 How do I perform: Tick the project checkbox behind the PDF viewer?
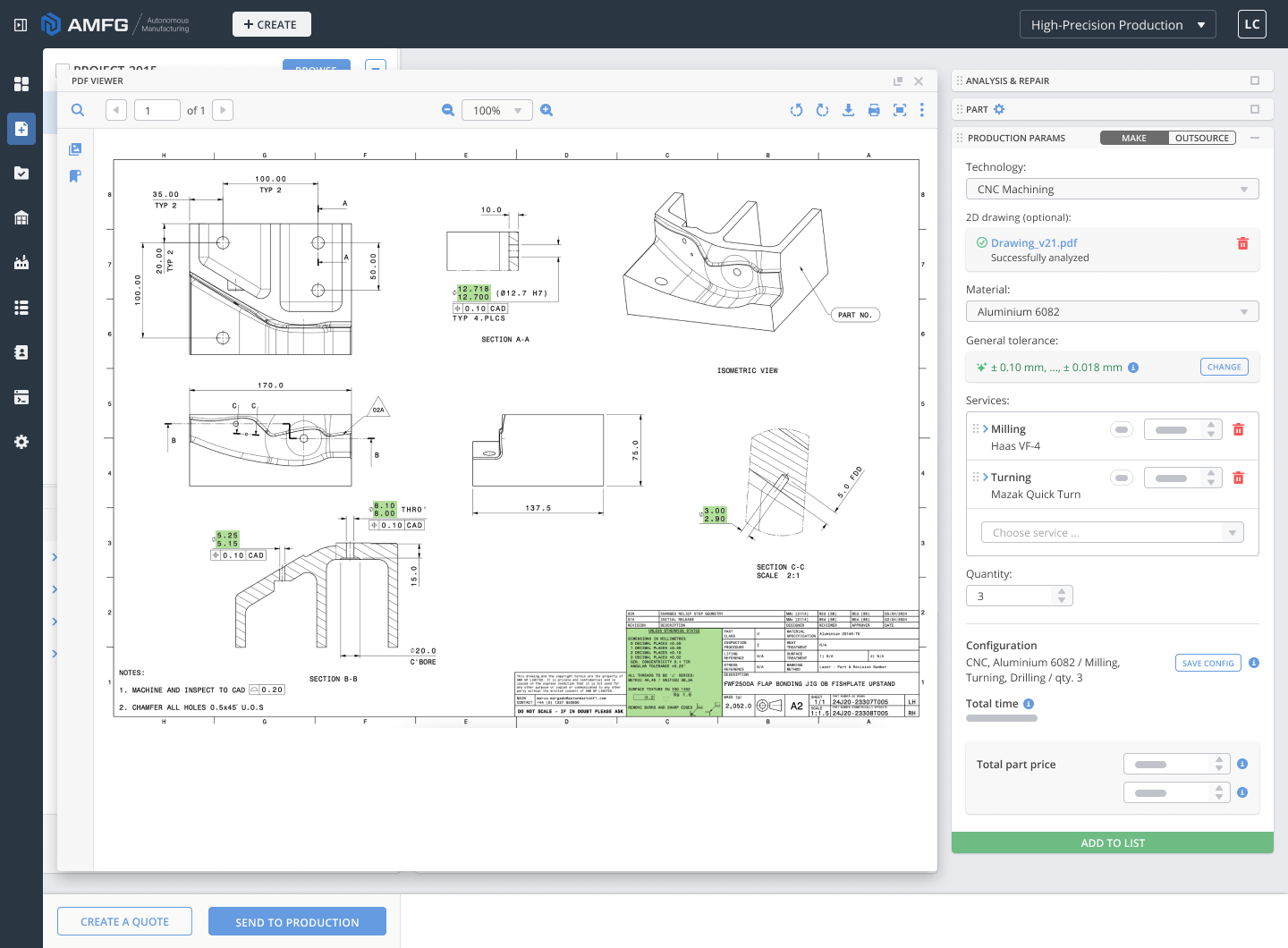point(63,68)
